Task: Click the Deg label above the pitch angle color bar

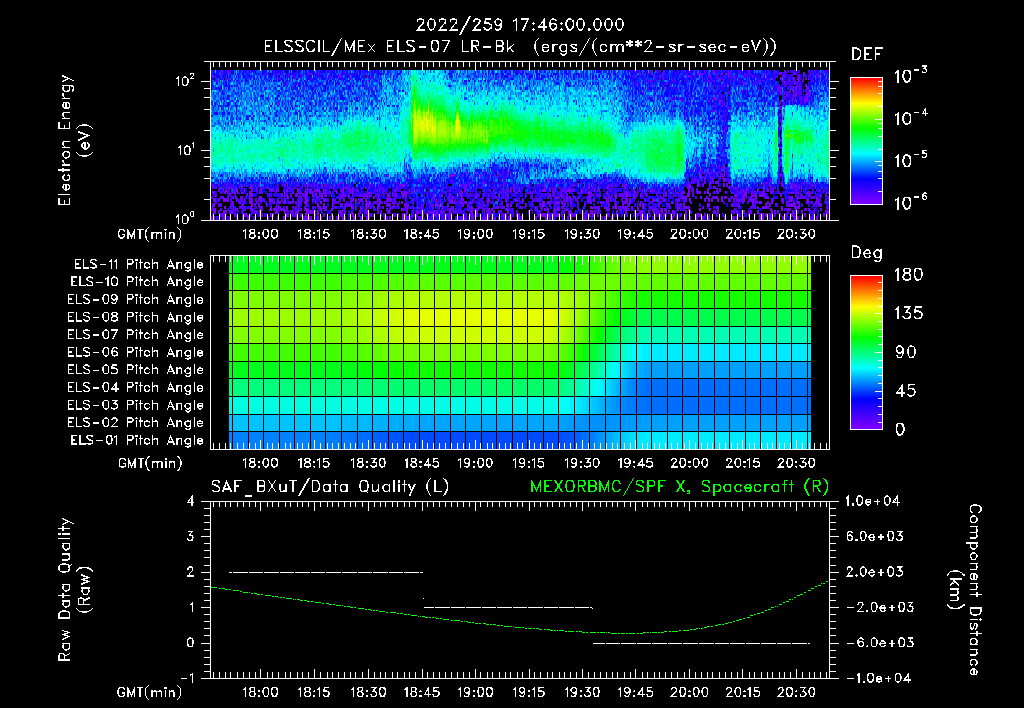Action: coord(867,253)
